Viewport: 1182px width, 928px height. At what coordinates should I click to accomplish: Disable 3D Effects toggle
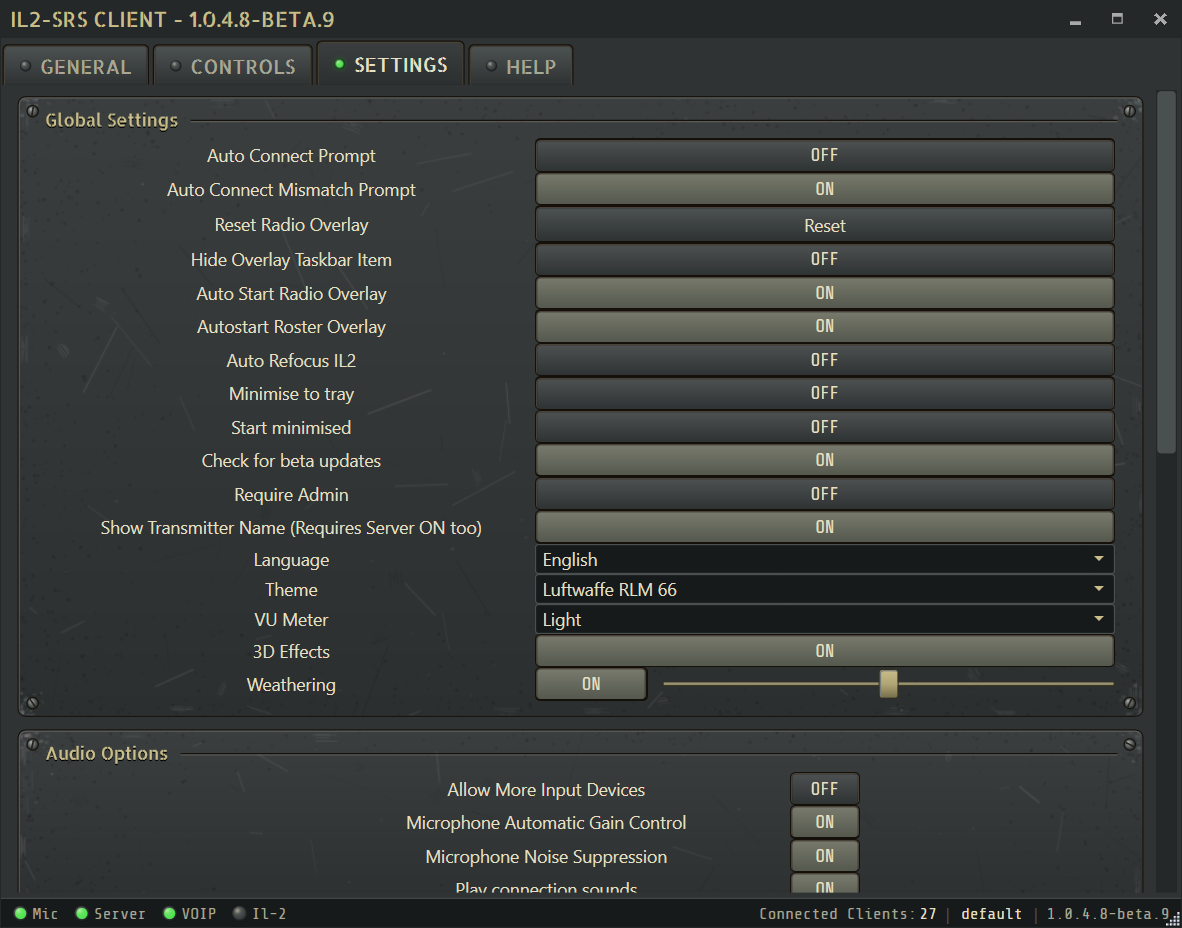[825, 651]
